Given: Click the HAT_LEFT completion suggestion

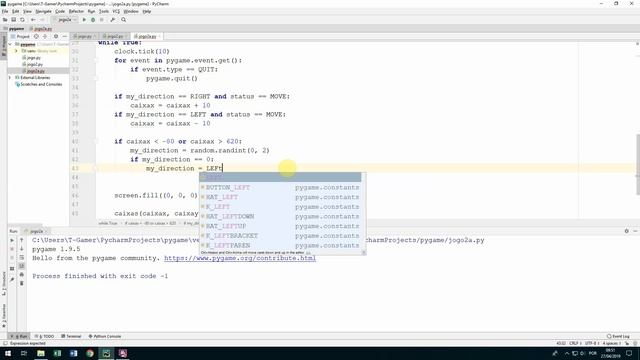Looking at the screenshot, I should pyautogui.click(x=280, y=197).
